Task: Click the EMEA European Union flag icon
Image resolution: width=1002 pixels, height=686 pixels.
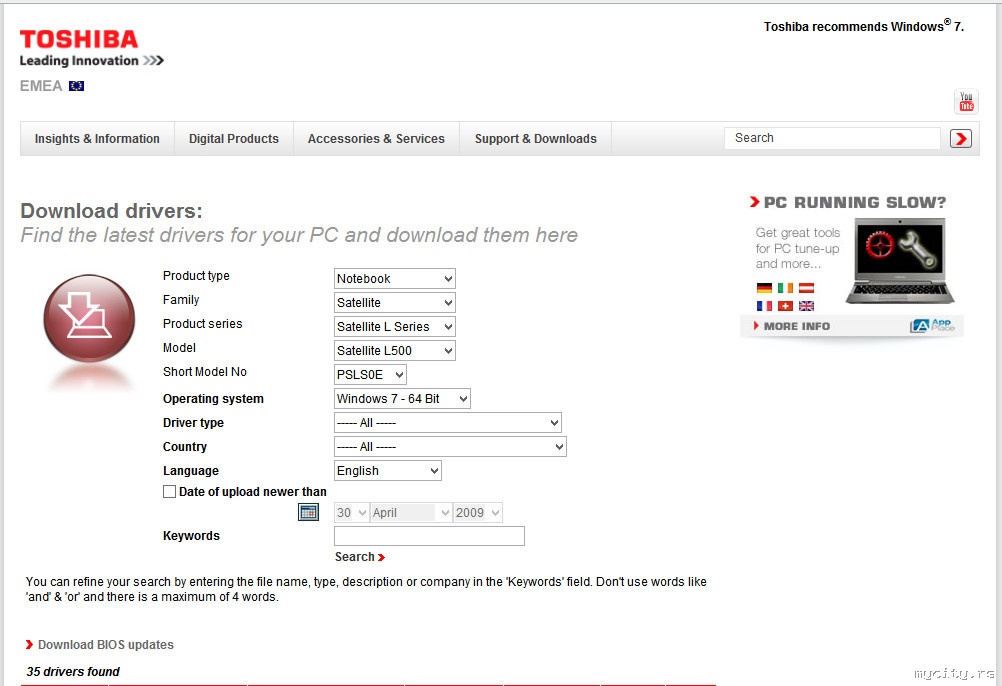Action: coord(77,86)
